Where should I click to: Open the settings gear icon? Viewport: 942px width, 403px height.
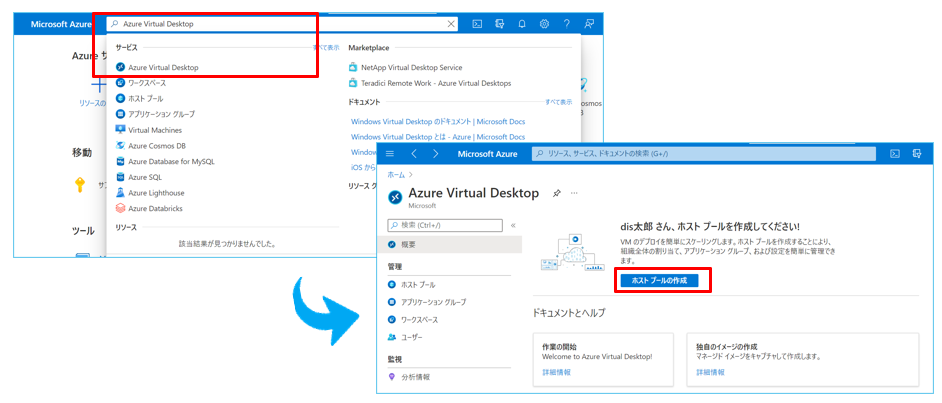coord(544,24)
